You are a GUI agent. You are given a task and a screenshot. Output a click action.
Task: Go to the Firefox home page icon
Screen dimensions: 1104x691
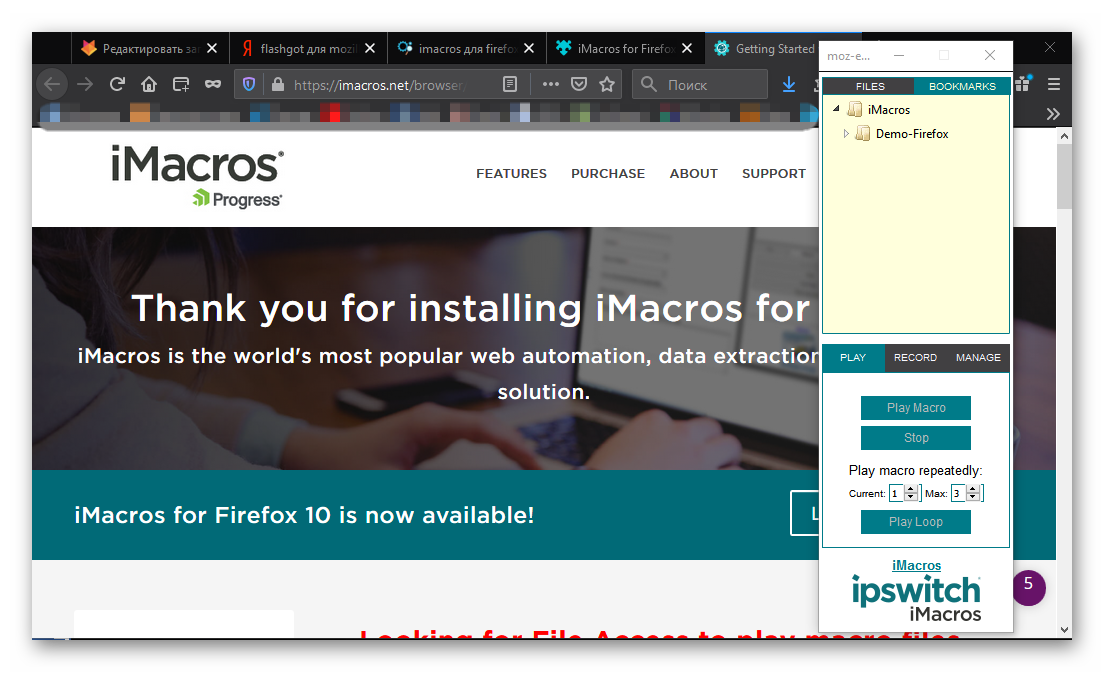149,85
